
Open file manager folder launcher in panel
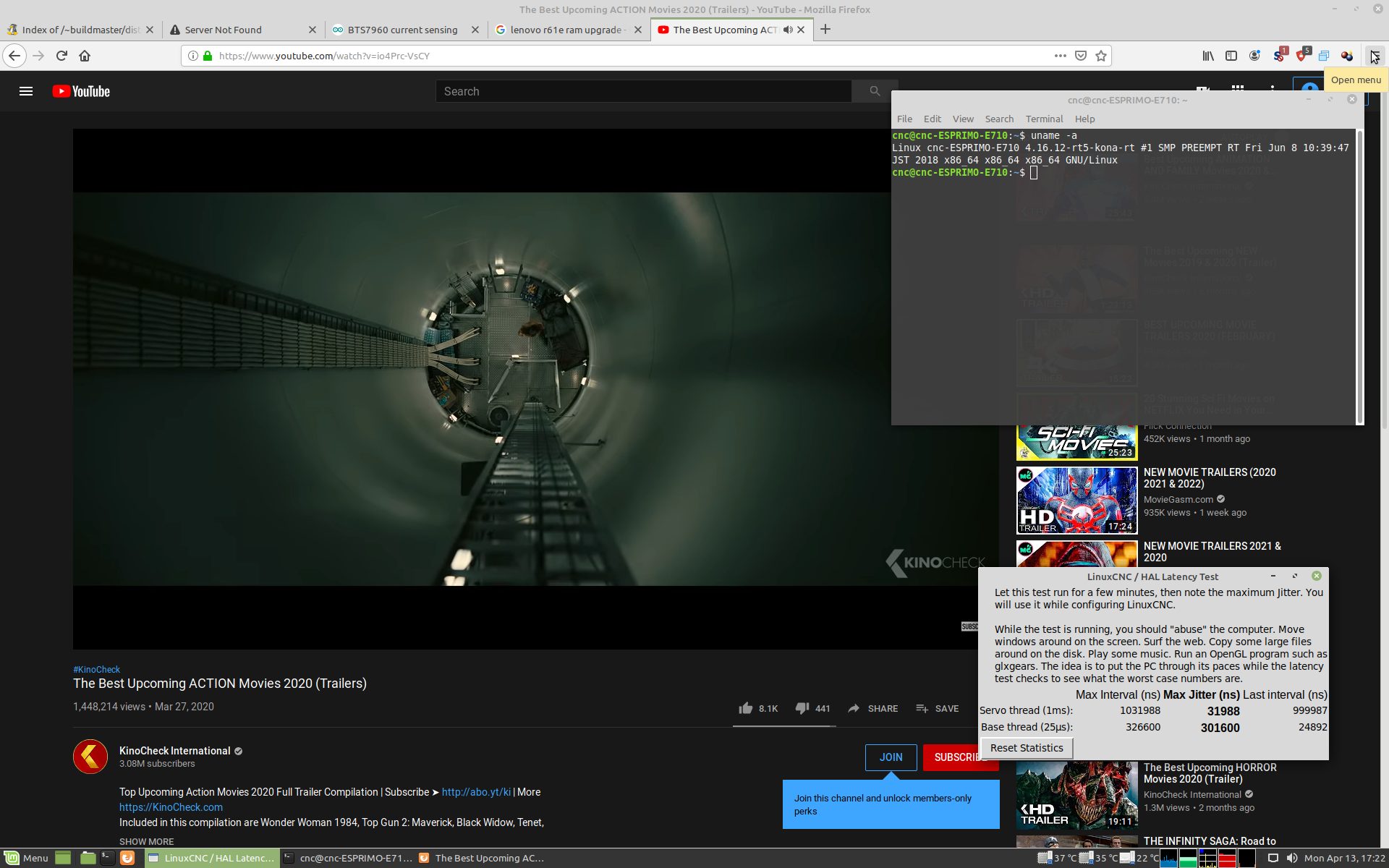pyautogui.click(x=88, y=858)
